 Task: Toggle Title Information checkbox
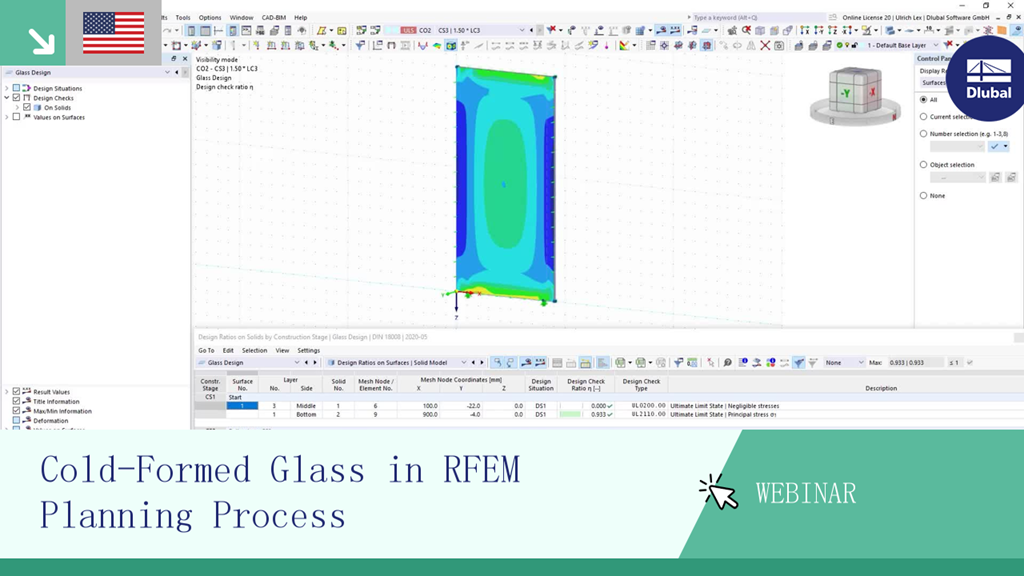(16, 402)
